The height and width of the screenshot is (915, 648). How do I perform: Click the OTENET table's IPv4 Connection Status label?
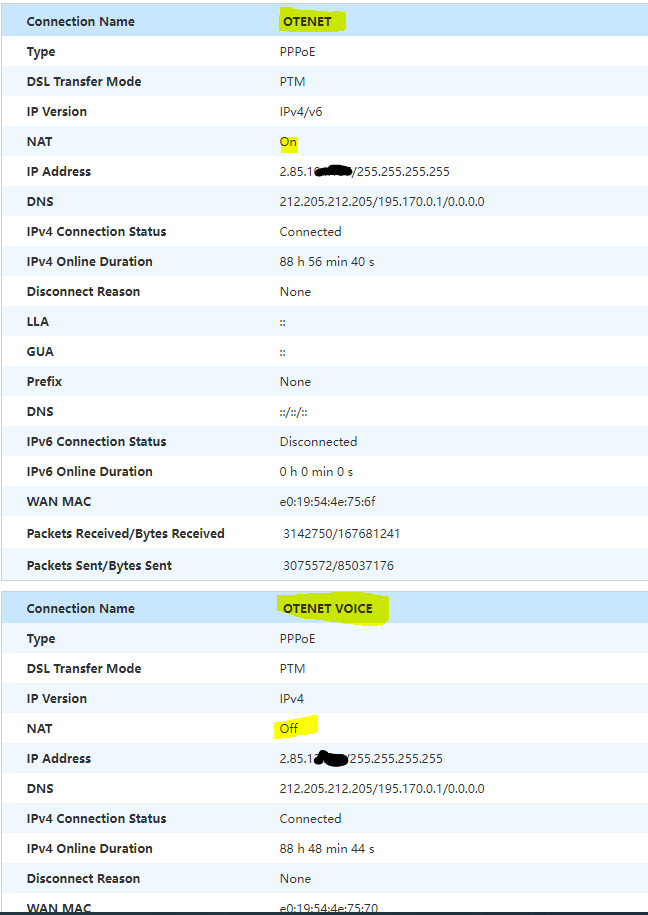[x=96, y=232]
